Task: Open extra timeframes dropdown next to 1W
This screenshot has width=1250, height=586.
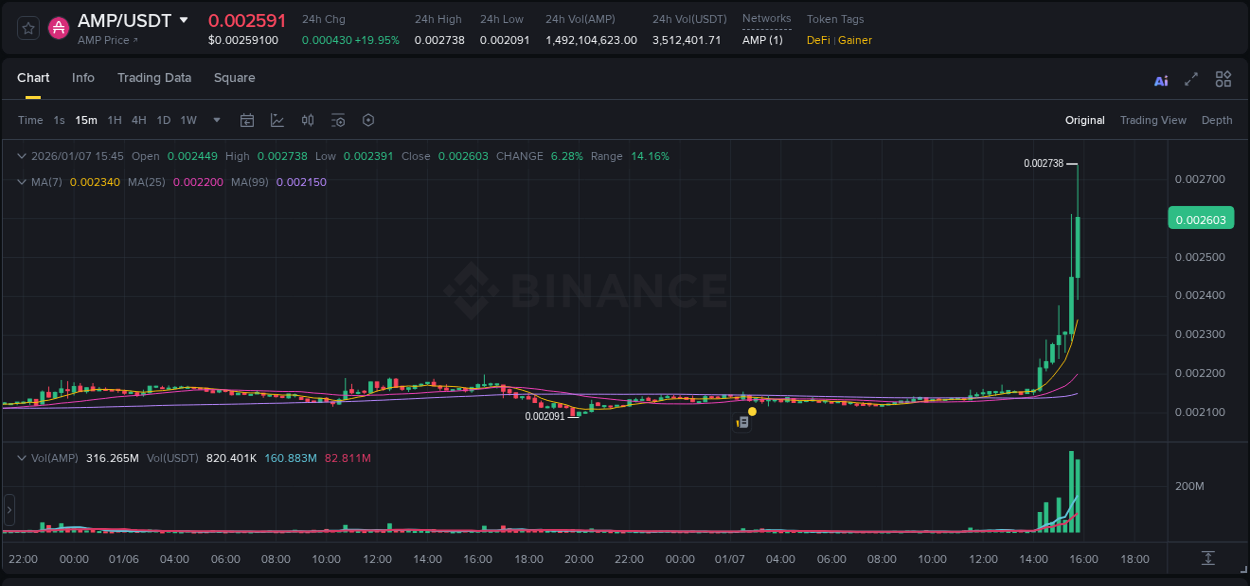Action: click(215, 120)
